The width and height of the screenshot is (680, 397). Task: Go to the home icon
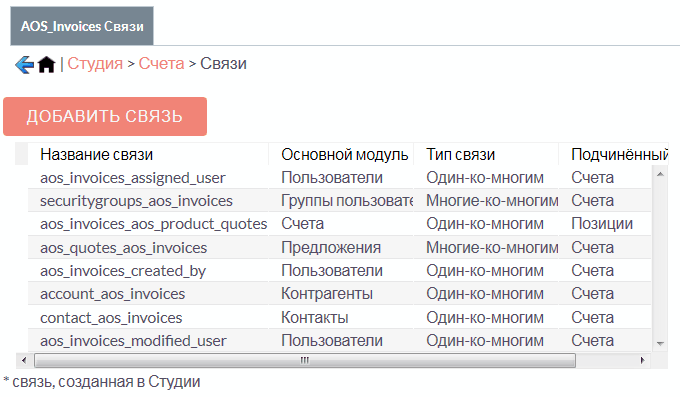[x=46, y=65]
